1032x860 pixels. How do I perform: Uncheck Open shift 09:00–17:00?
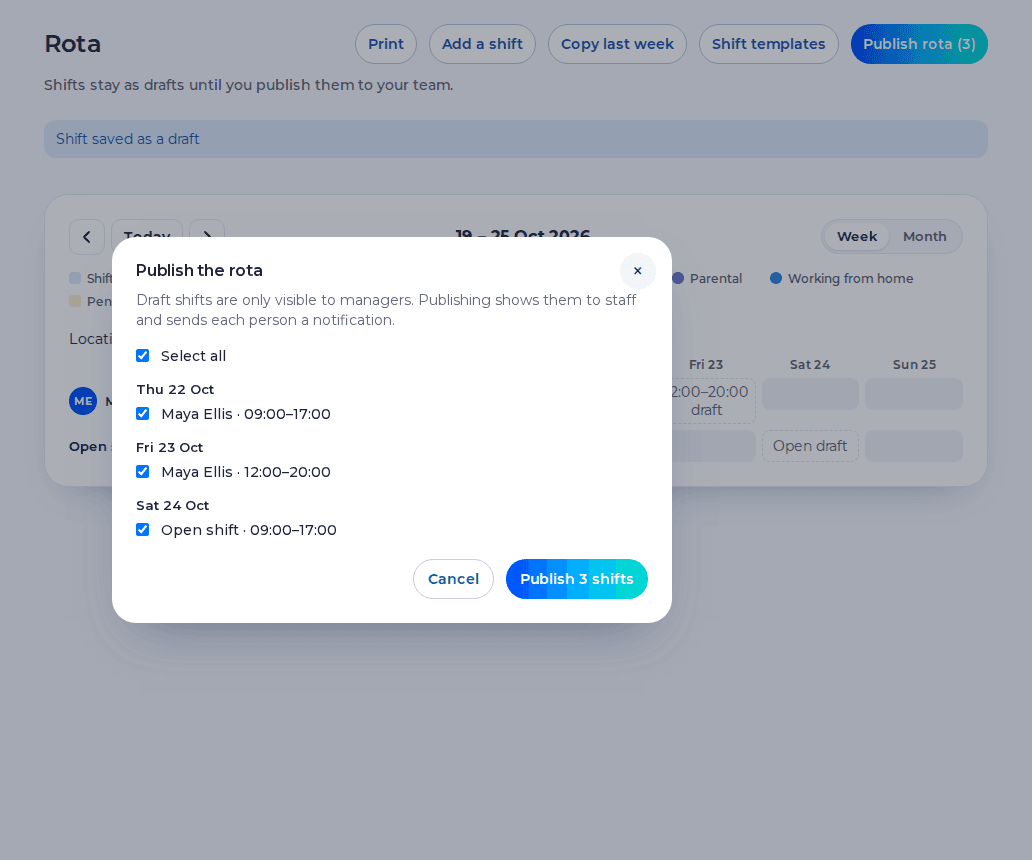pos(143,530)
